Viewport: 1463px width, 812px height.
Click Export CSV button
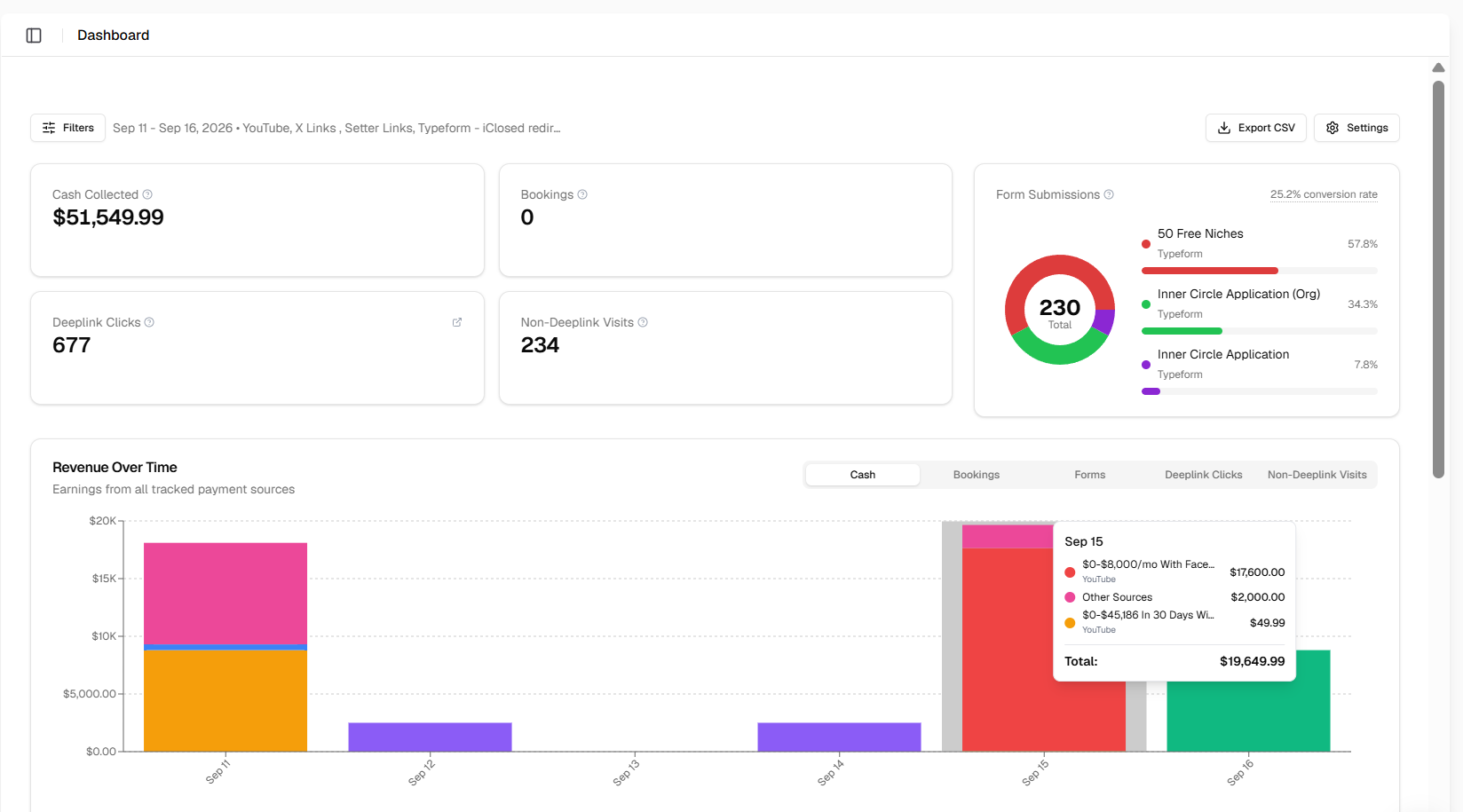(x=1255, y=128)
